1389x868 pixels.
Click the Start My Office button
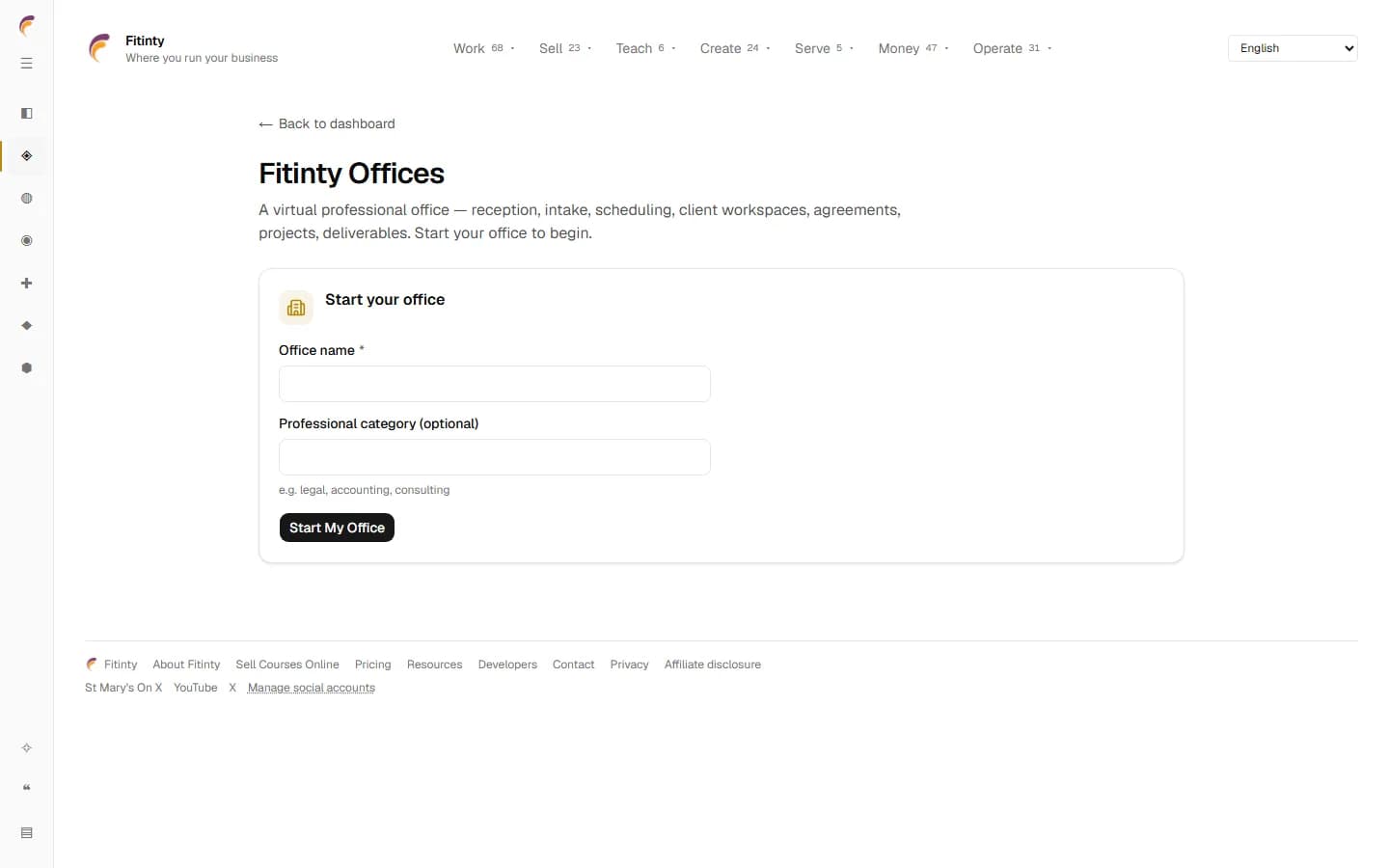coord(337,528)
